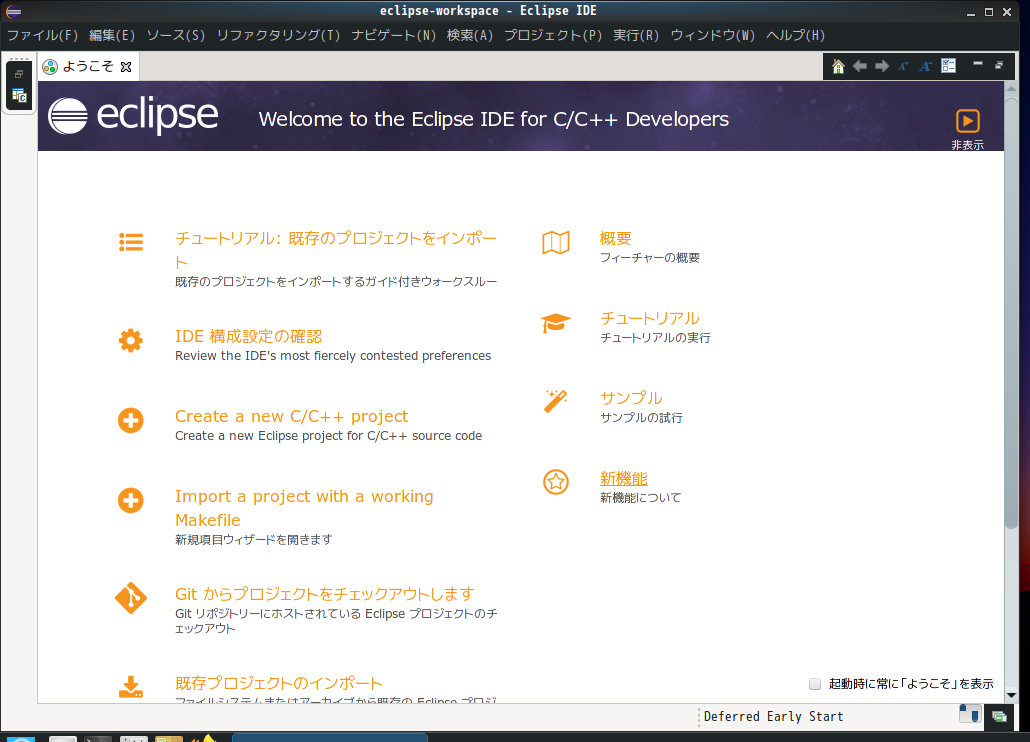Open Import a project with a working Makefile

[x=304, y=508]
